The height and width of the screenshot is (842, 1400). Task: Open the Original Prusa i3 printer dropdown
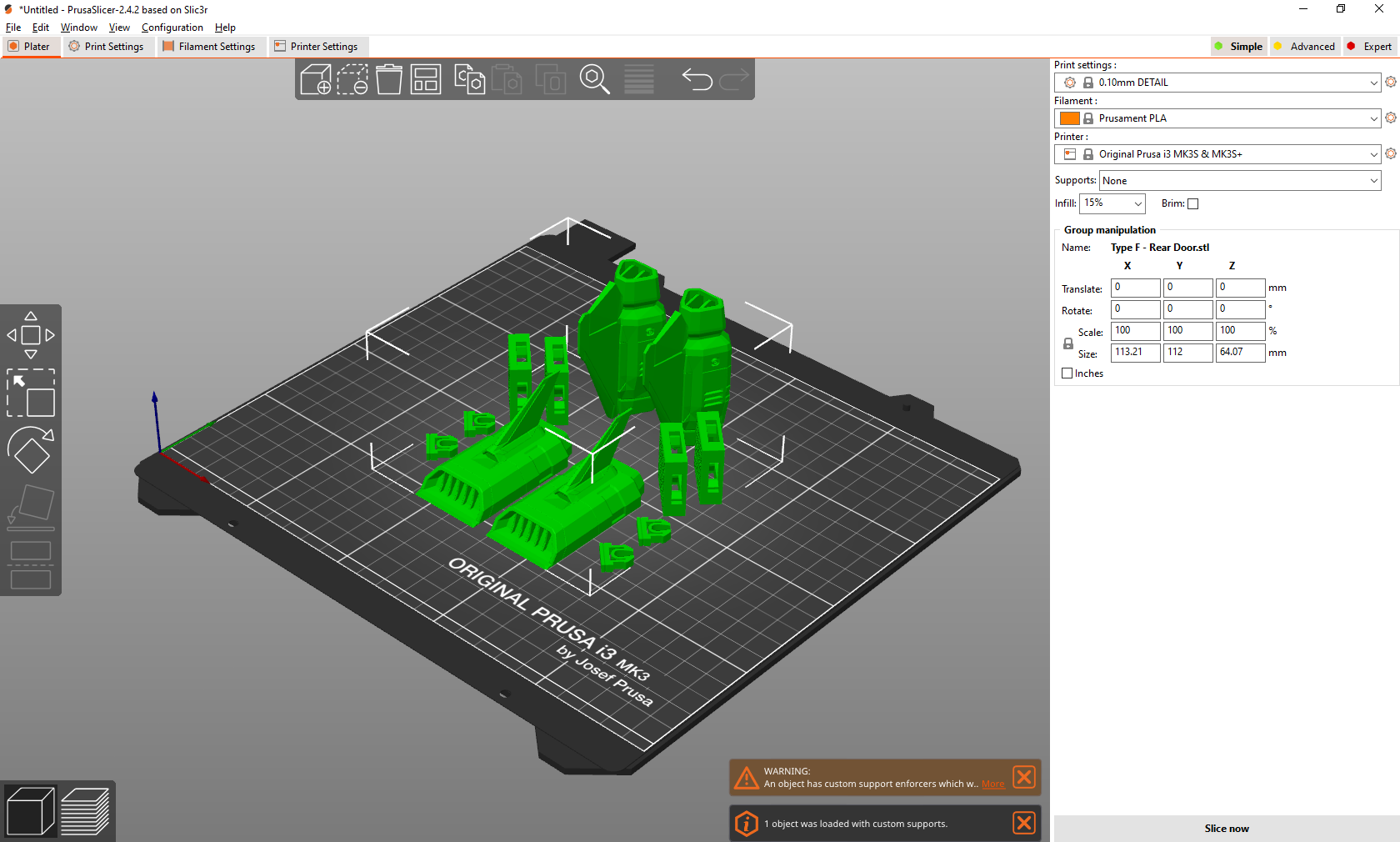[1217, 154]
